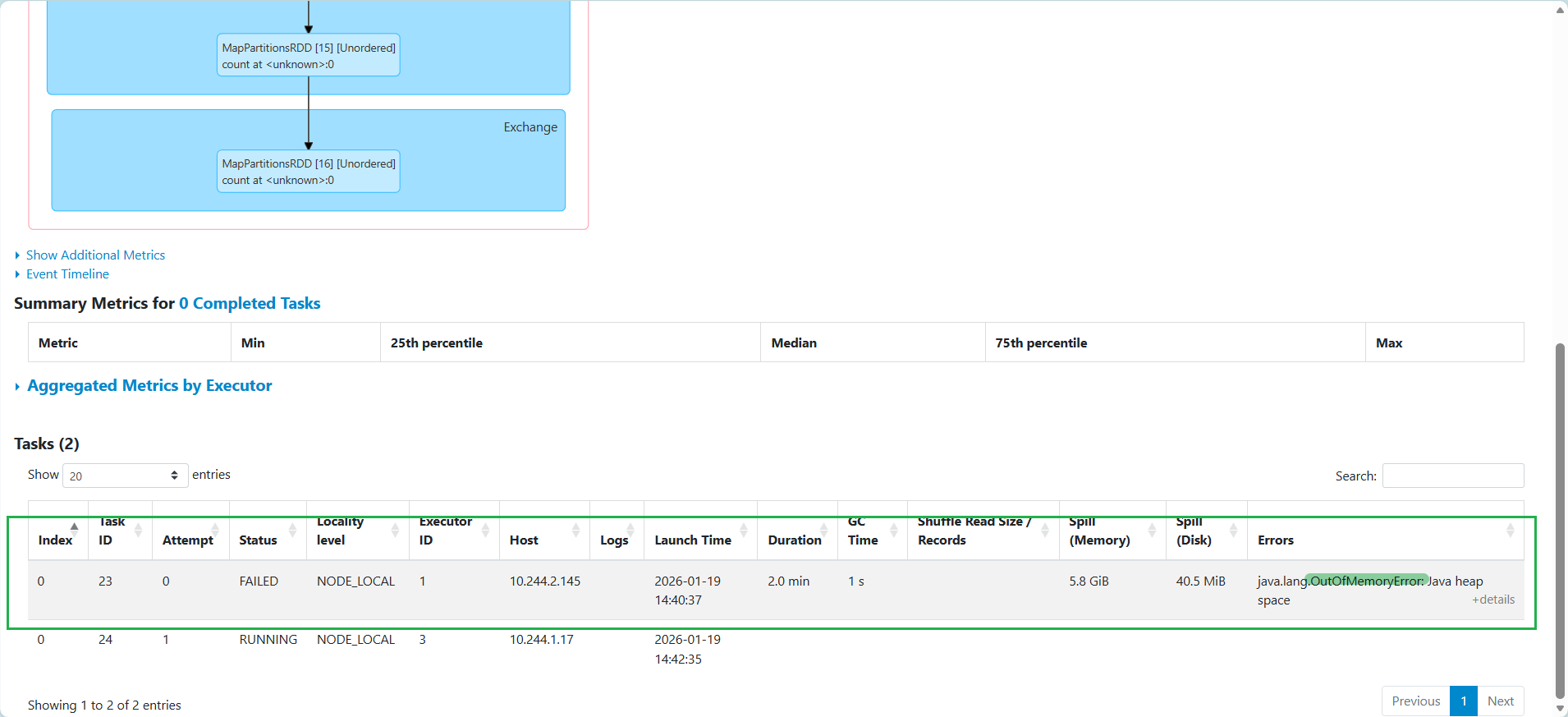The image size is (1568, 717).
Task: Click sort icon in Status column
Action: (292, 530)
